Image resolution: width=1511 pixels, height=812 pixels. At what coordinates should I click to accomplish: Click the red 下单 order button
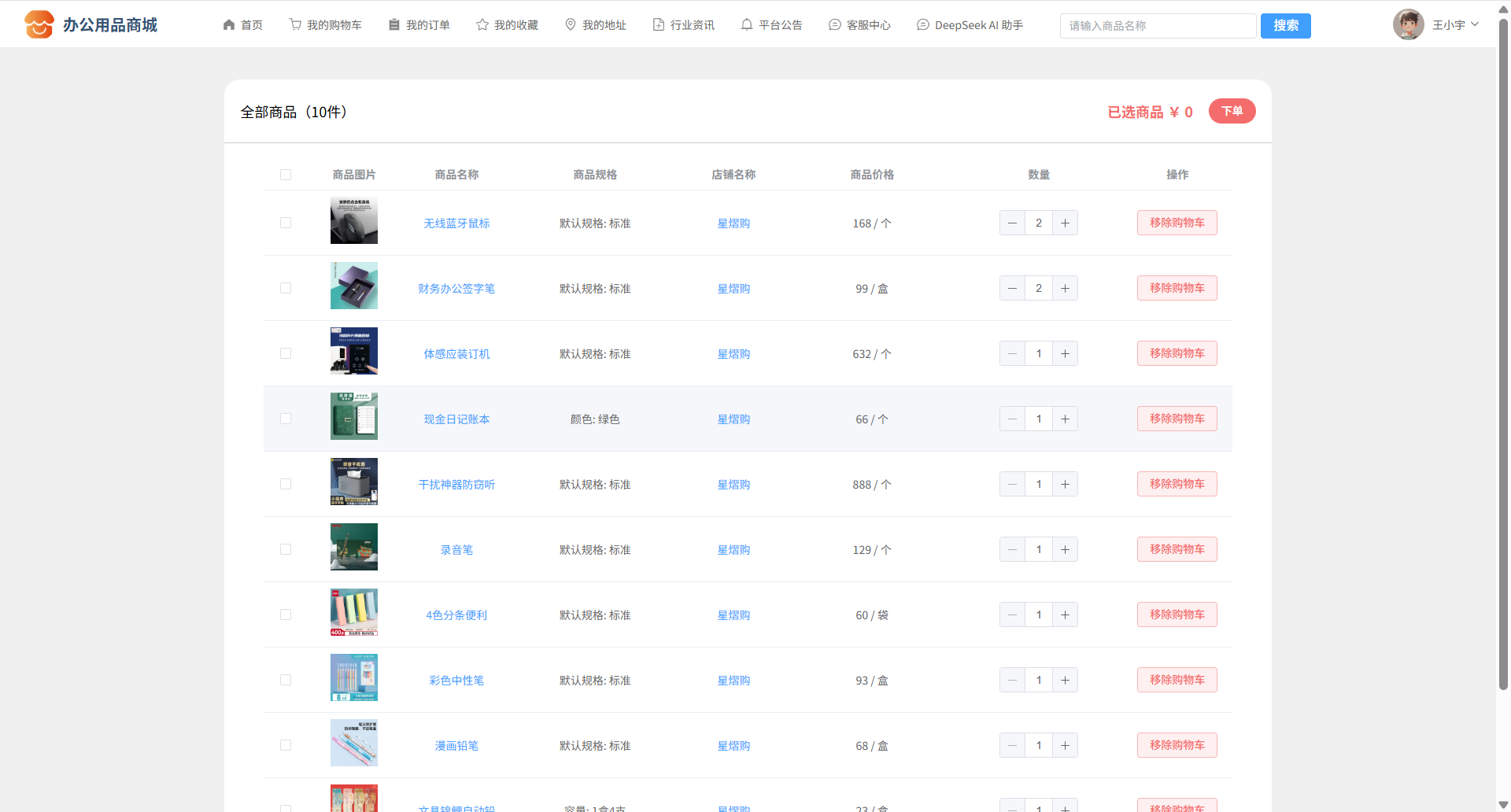(x=1232, y=111)
